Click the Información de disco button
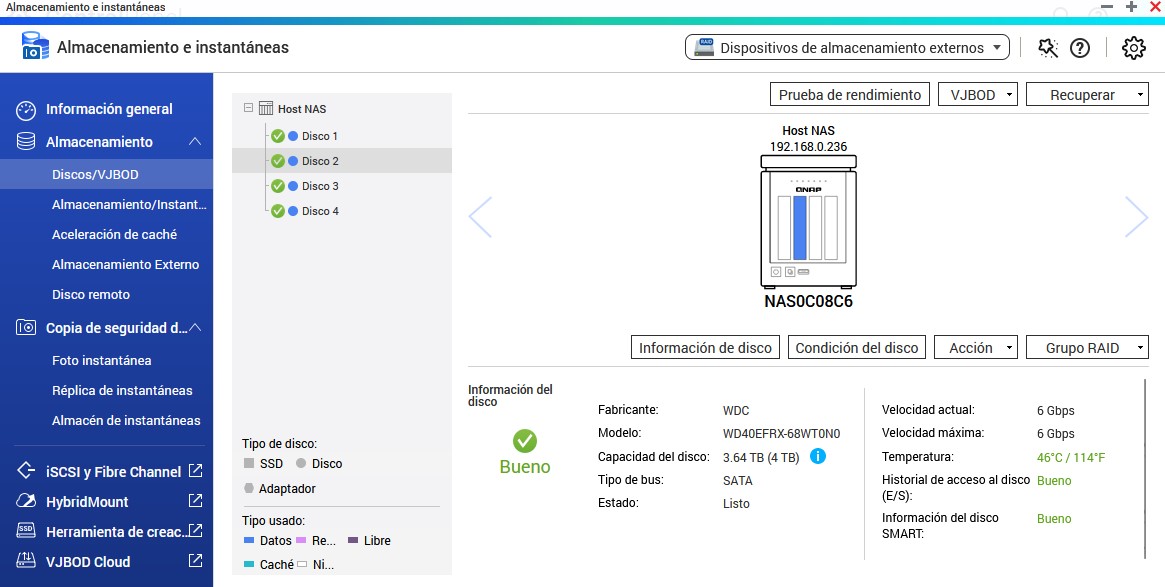This screenshot has width=1165, height=587. tap(705, 348)
